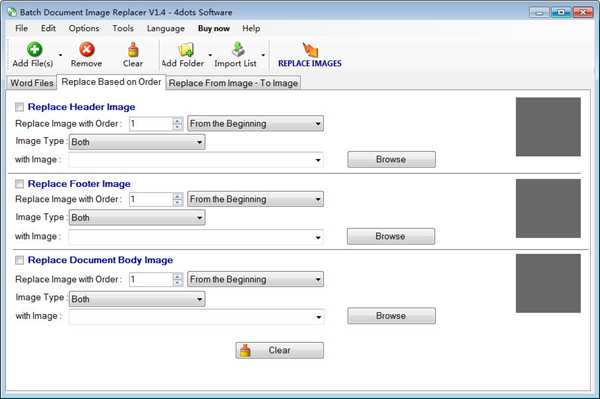
Task: Click the Clear brush icon in toolbar
Action: [x=133, y=50]
